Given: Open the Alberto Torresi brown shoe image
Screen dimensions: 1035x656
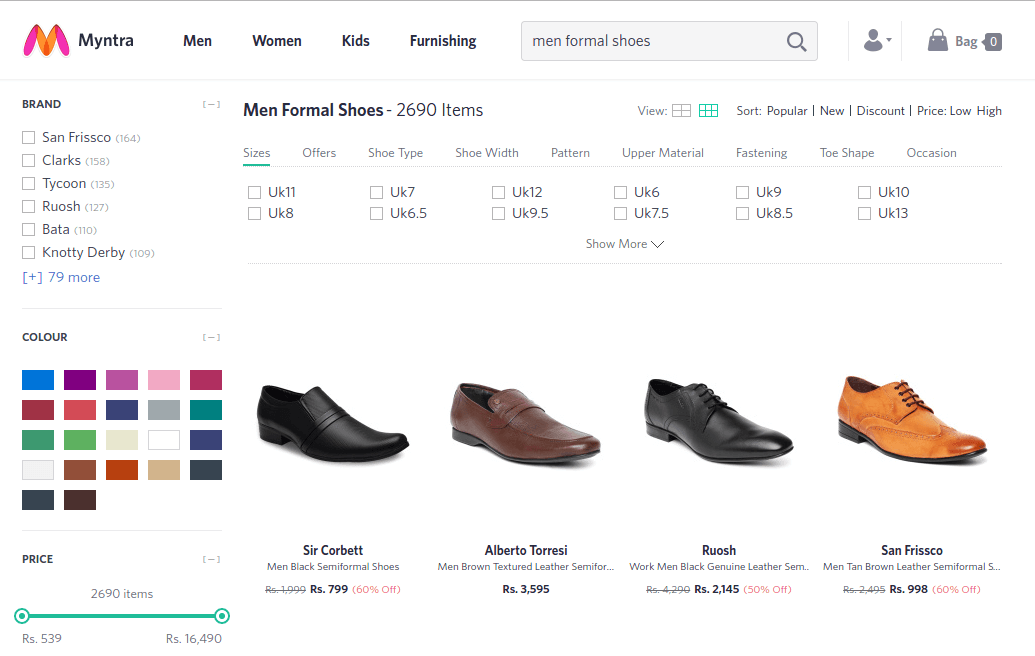Looking at the screenshot, I should pyautogui.click(x=525, y=422).
